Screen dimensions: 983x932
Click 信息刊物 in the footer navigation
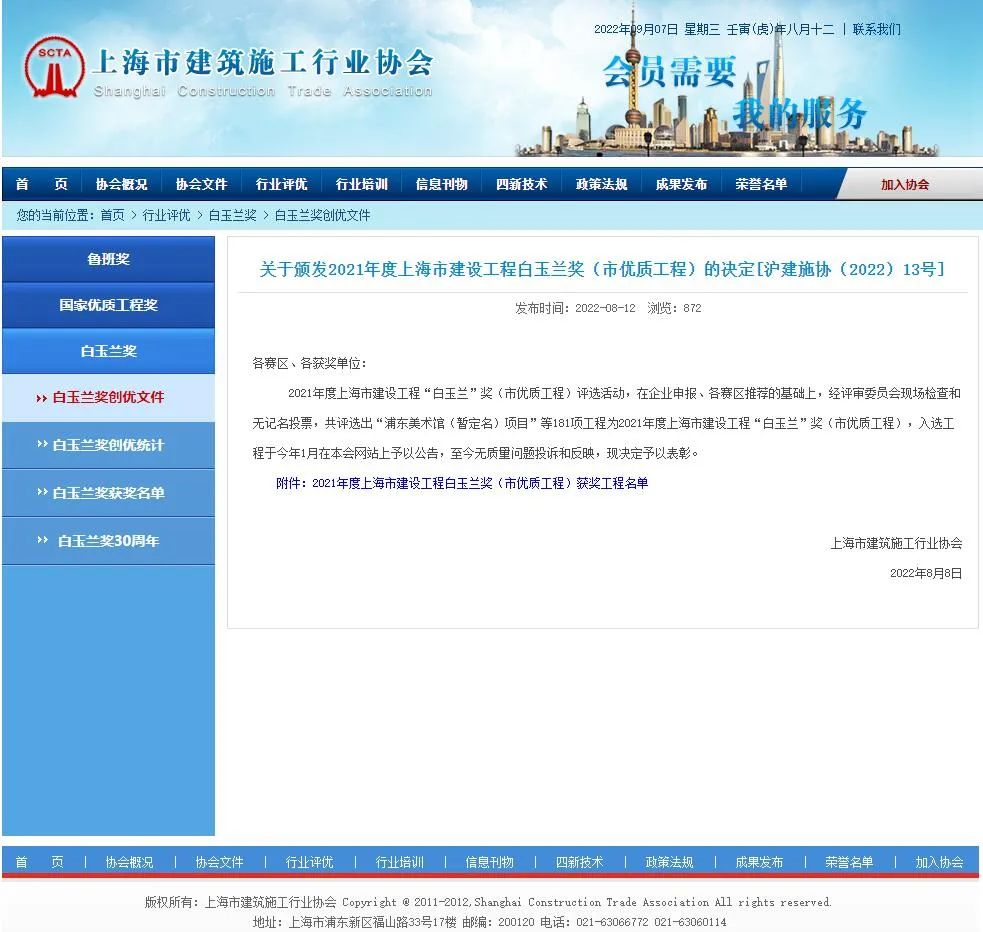(x=490, y=862)
